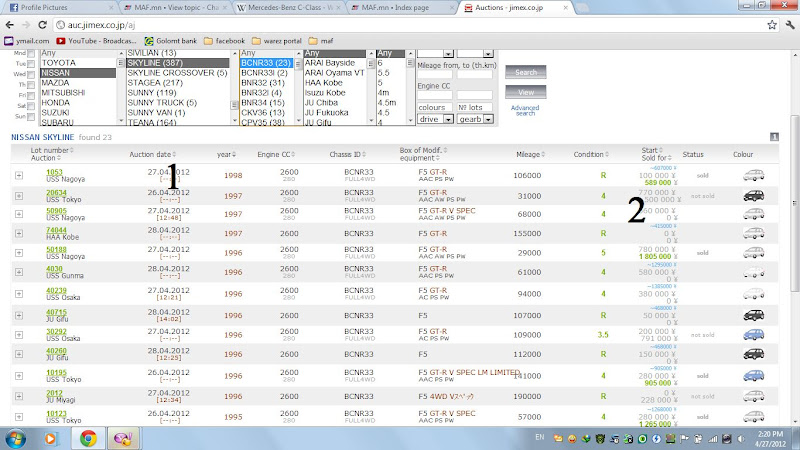The width and height of the screenshot is (800, 450).
Task: Open lot 50188 at USS Nagoya
Action: 56,249
